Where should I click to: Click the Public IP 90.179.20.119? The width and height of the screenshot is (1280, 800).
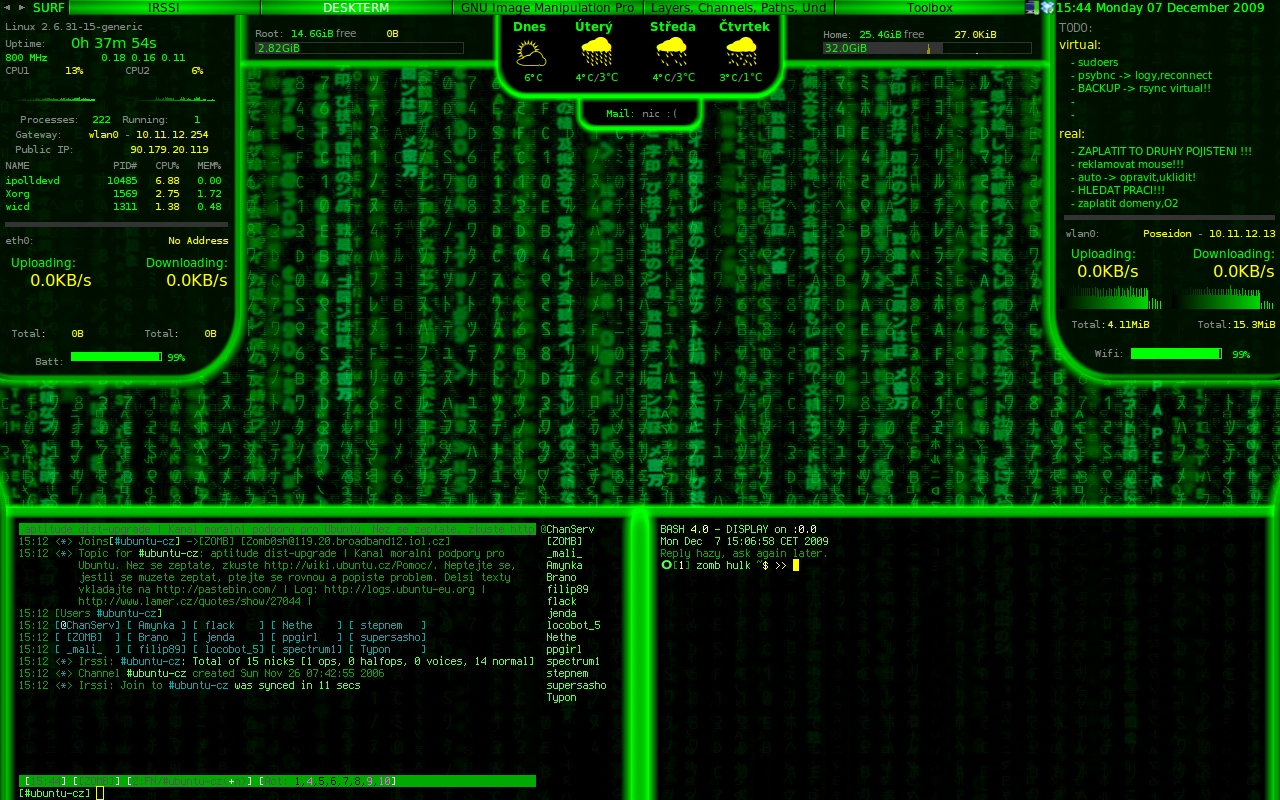click(169, 150)
